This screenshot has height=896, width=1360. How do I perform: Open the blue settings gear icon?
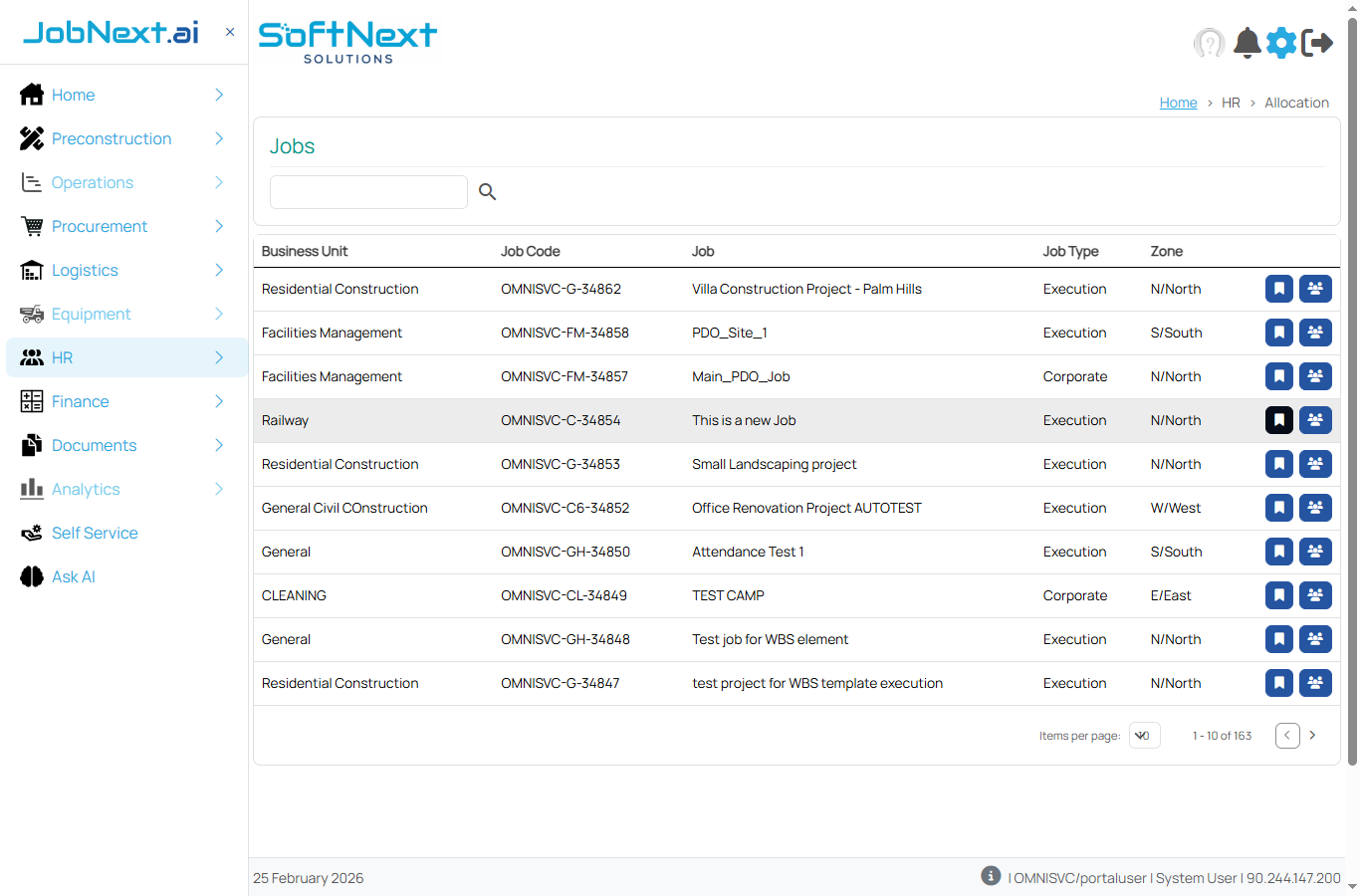(x=1281, y=43)
